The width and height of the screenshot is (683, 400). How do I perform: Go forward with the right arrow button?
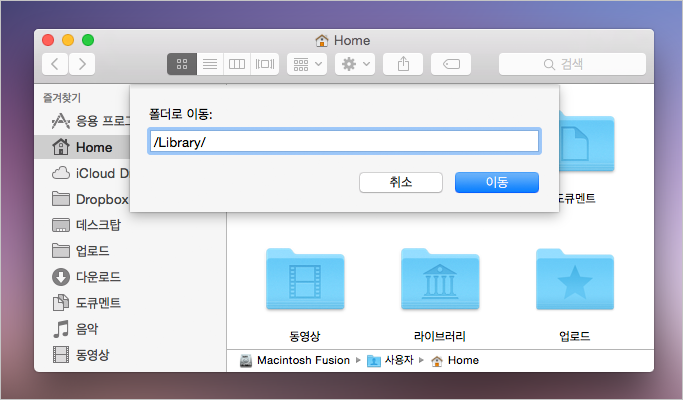(82, 64)
